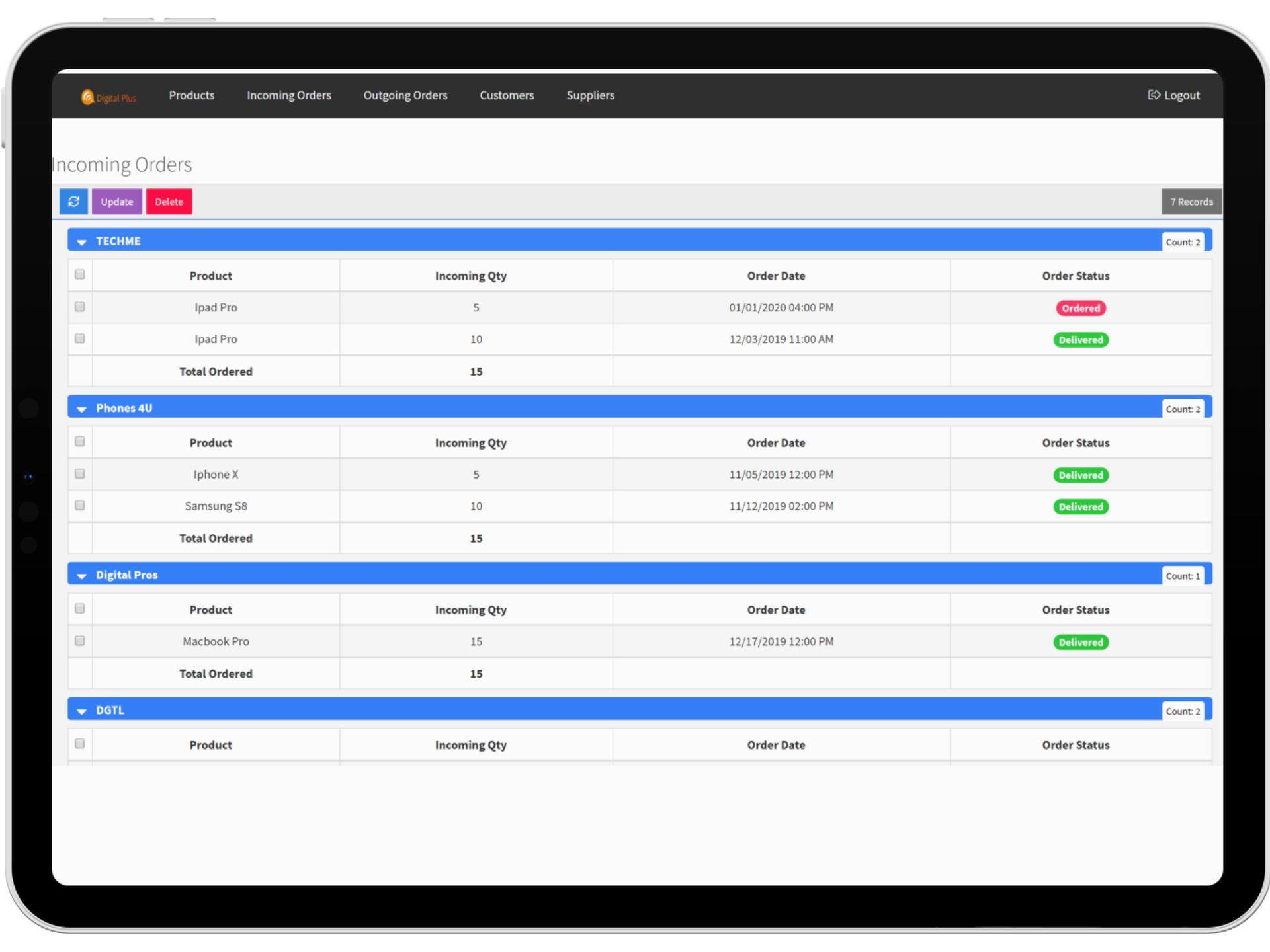Check the DGTL header select-all checkbox
This screenshot has height=952, width=1270.
coord(80,744)
